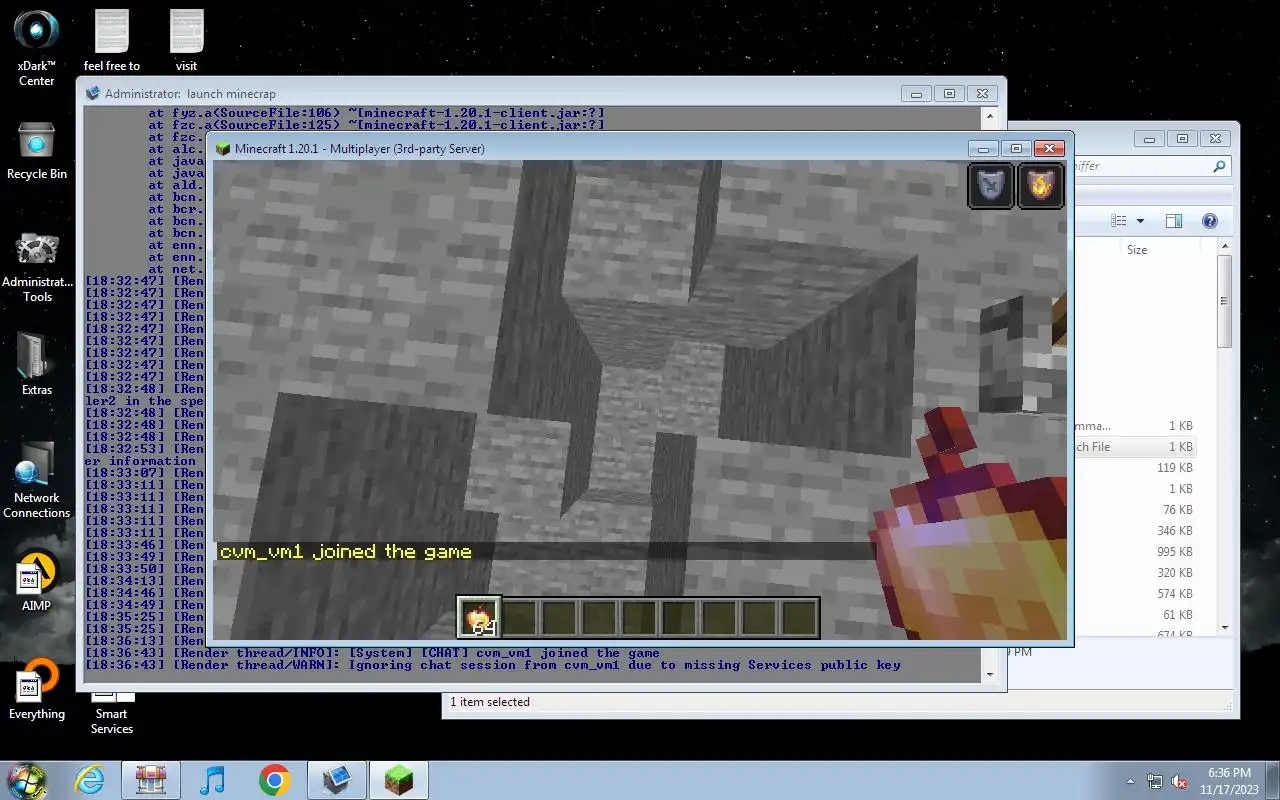Image resolution: width=1280 pixels, height=800 pixels.
Task: Select Administrative Tools desktop shortcut
Action: [37, 268]
